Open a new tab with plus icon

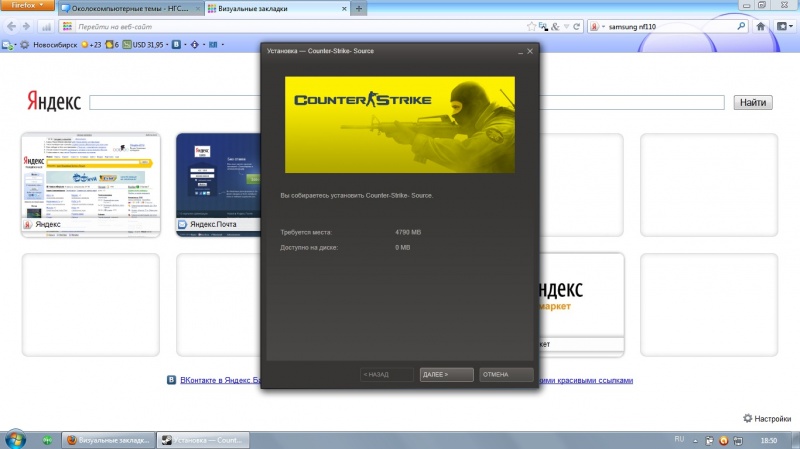click(x=359, y=8)
